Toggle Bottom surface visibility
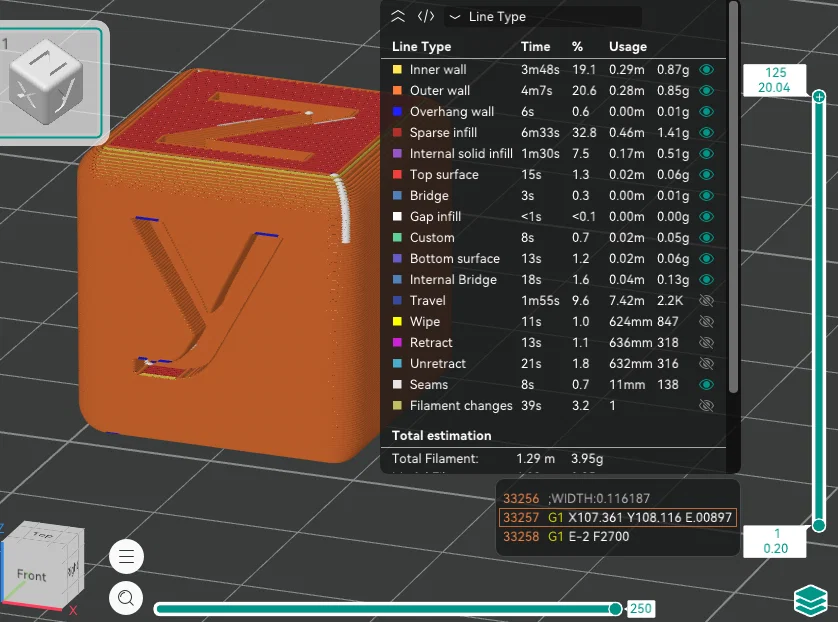Image resolution: width=838 pixels, height=622 pixels. click(x=707, y=259)
